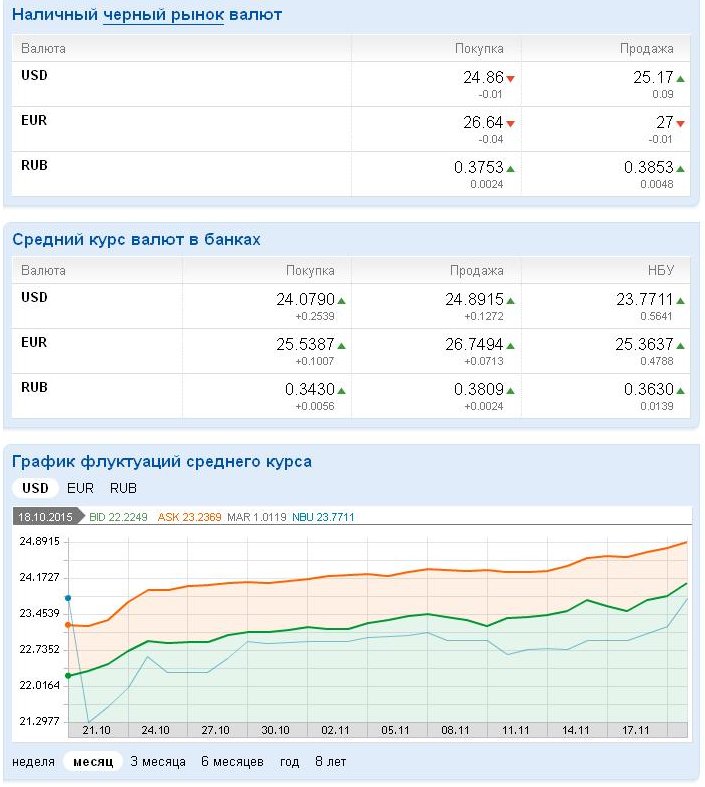The height and width of the screenshot is (787, 705).
Task: Click the 'черный рынок' link in the heading
Action: [163, 15]
